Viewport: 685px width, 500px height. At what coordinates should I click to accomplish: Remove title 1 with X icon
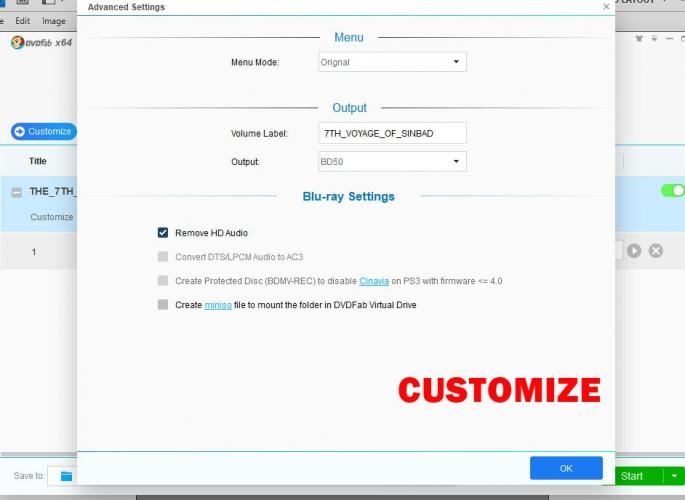click(x=656, y=251)
